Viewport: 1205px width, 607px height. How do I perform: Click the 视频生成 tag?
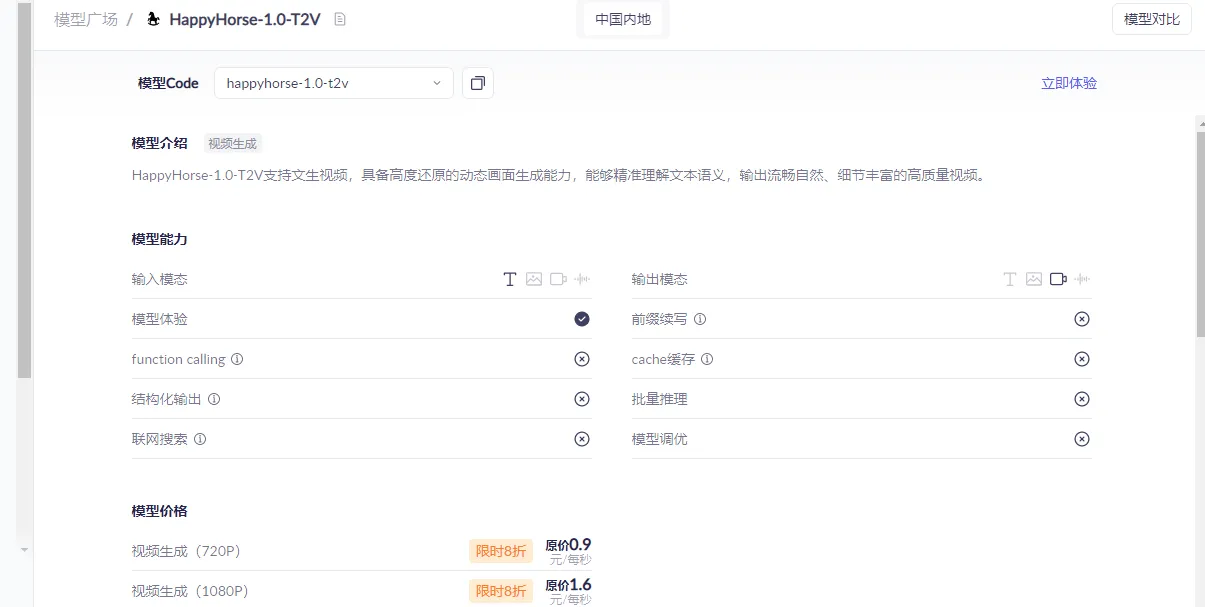pos(233,143)
